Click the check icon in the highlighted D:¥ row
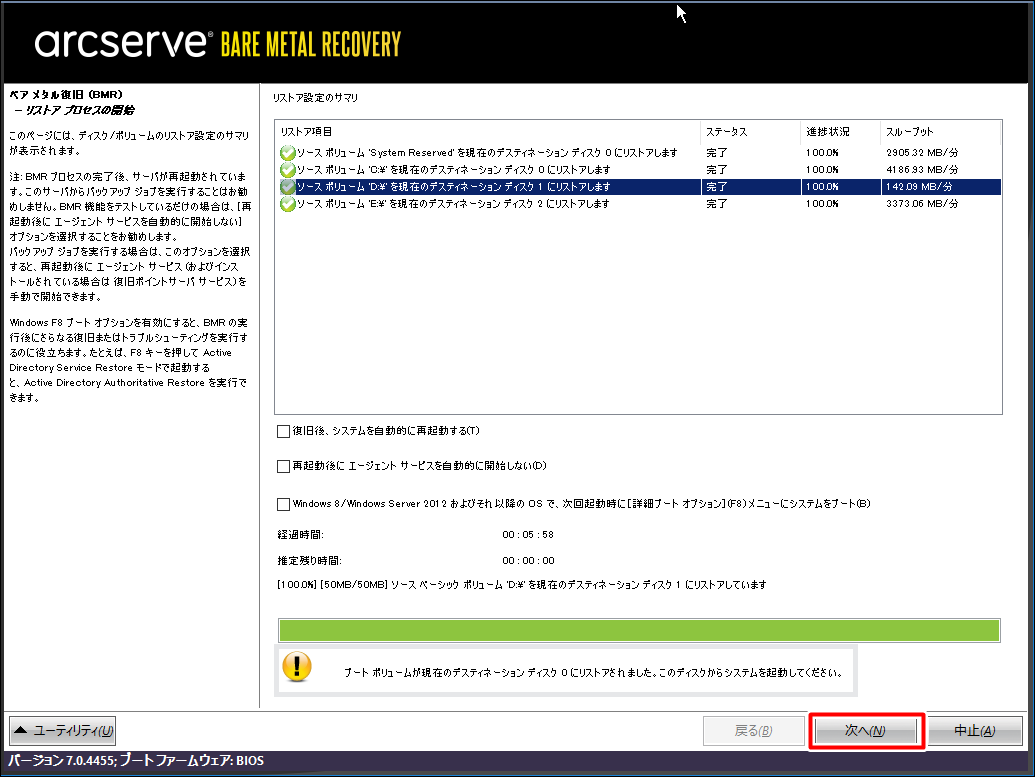This screenshot has width=1035, height=777. click(287, 187)
